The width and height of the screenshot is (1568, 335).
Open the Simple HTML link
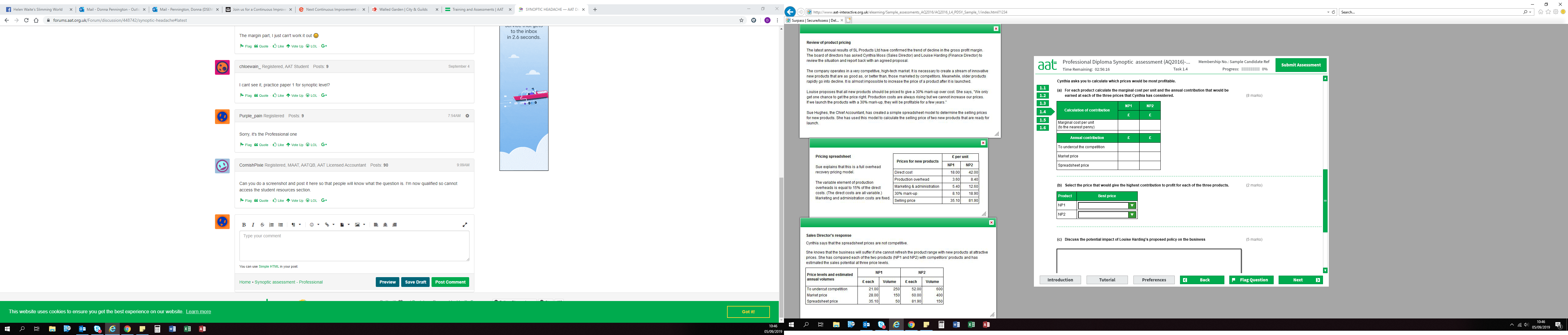(x=269, y=266)
